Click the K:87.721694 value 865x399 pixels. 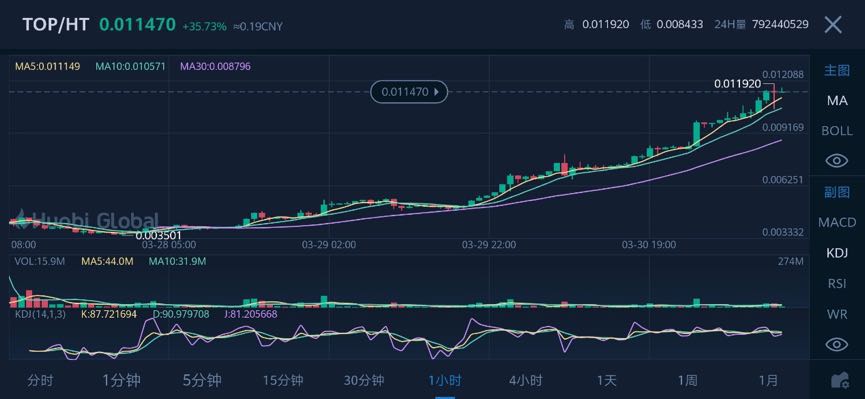pos(109,314)
